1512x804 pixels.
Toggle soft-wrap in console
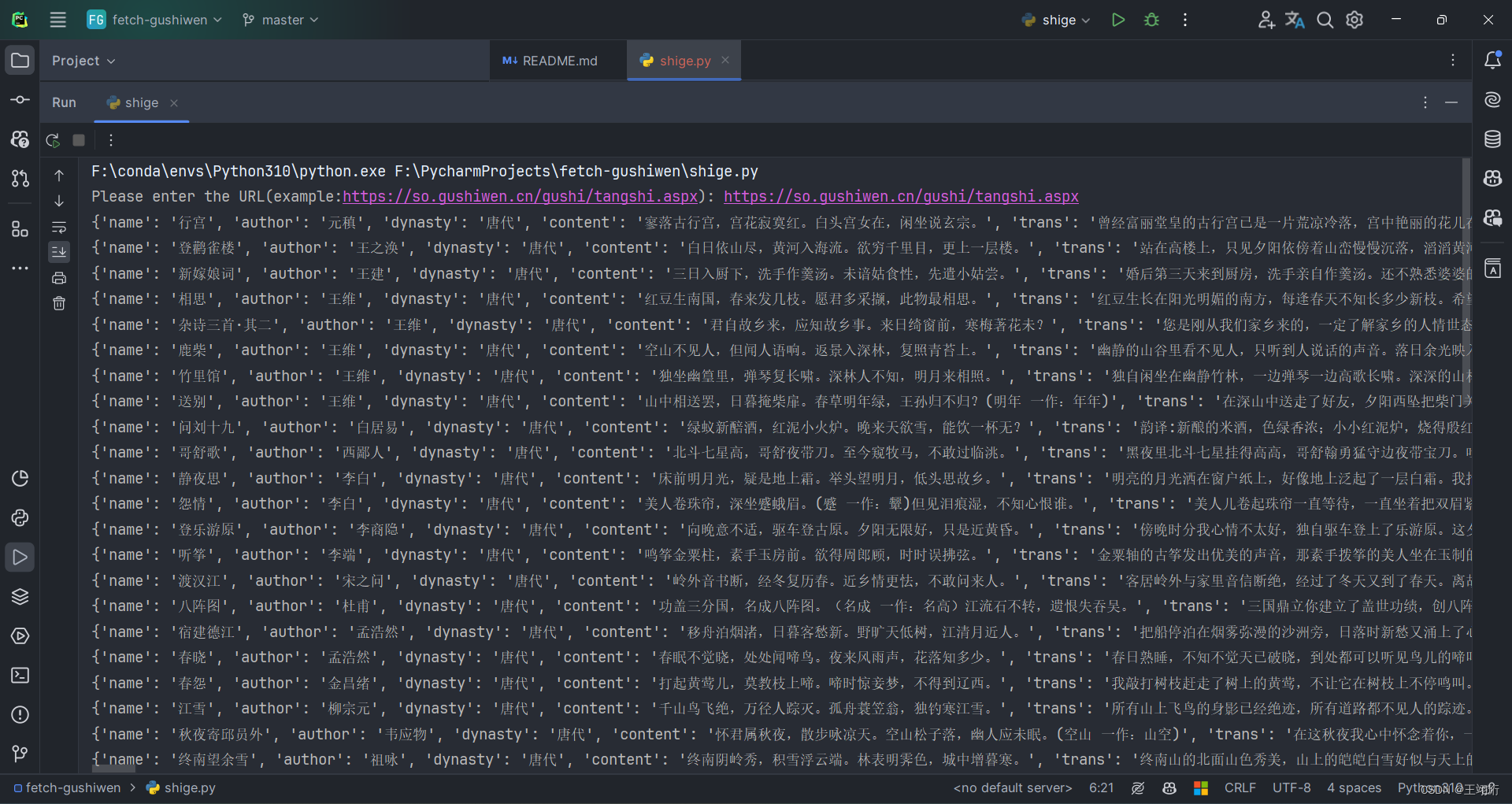59,227
